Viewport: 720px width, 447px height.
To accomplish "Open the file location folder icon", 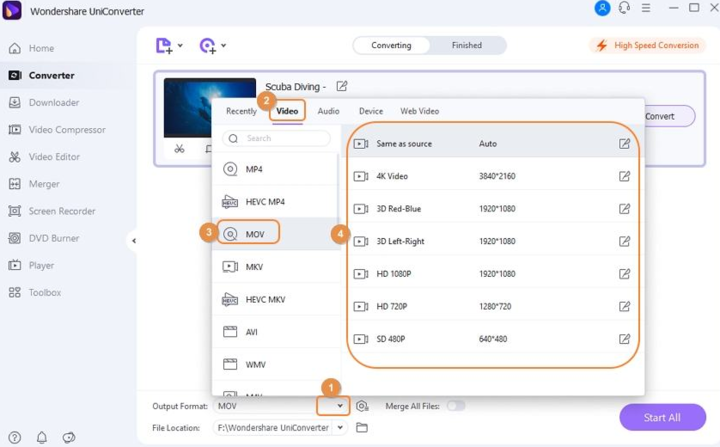I will 362,428.
